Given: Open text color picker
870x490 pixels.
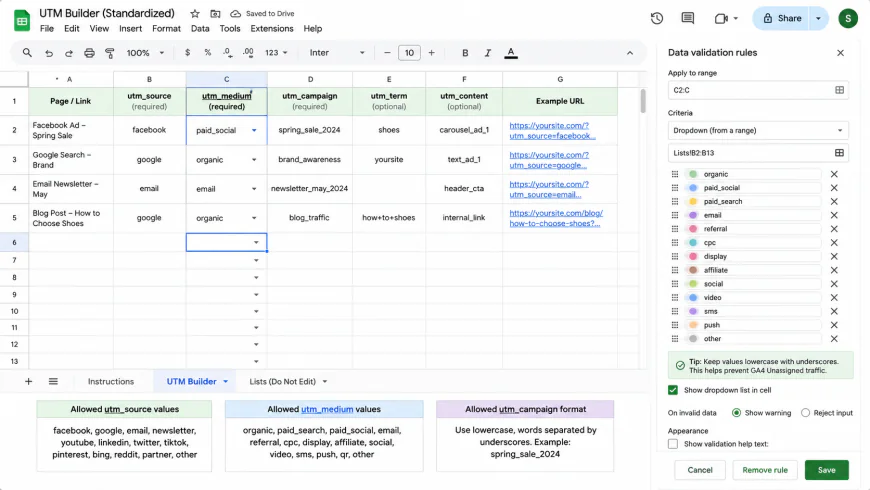Looking at the screenshot, I should click(x=511, y=53).
